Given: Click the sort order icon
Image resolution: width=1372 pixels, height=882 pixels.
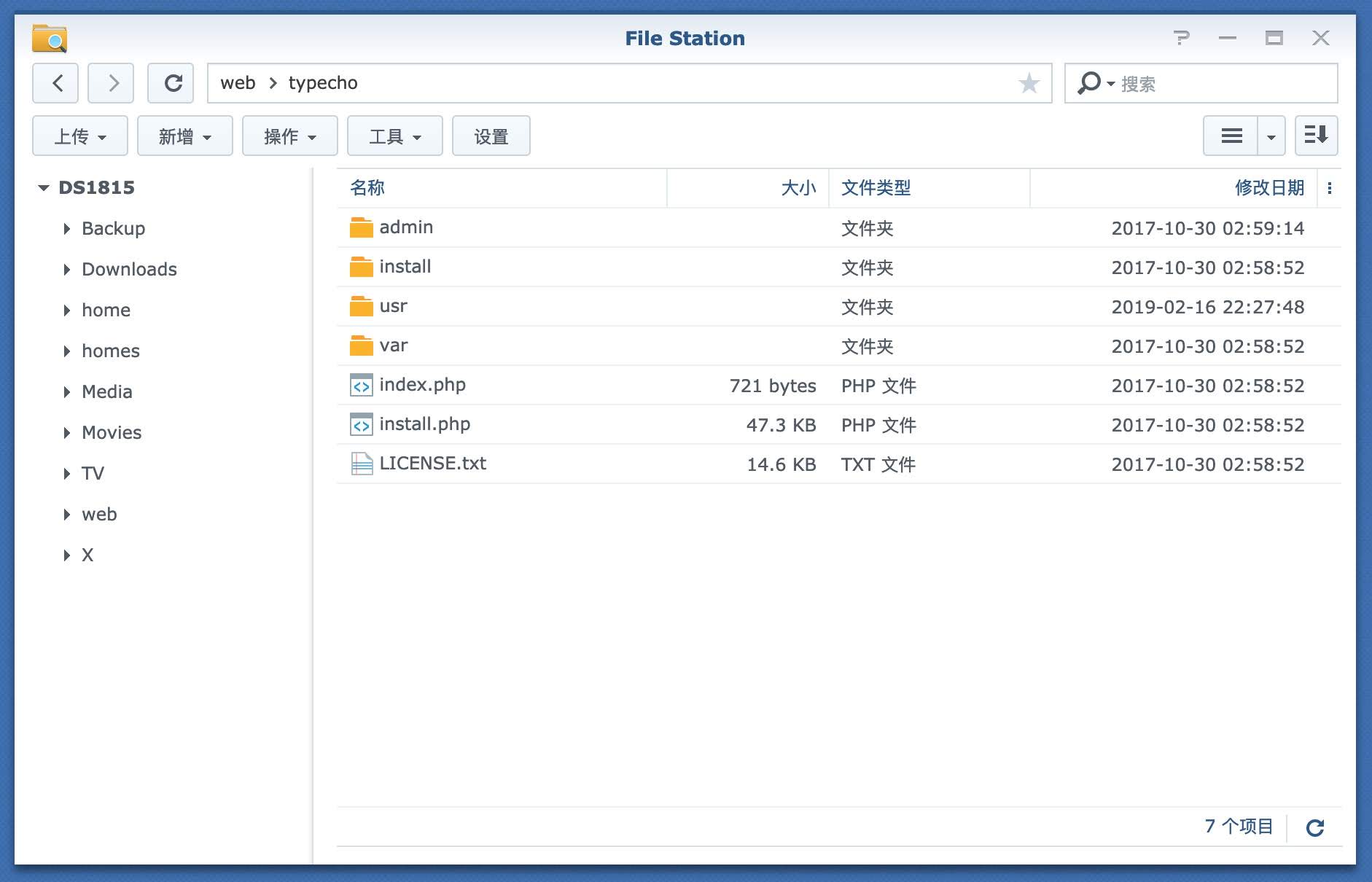Looking at the screenshot, I should [1315, 136].
